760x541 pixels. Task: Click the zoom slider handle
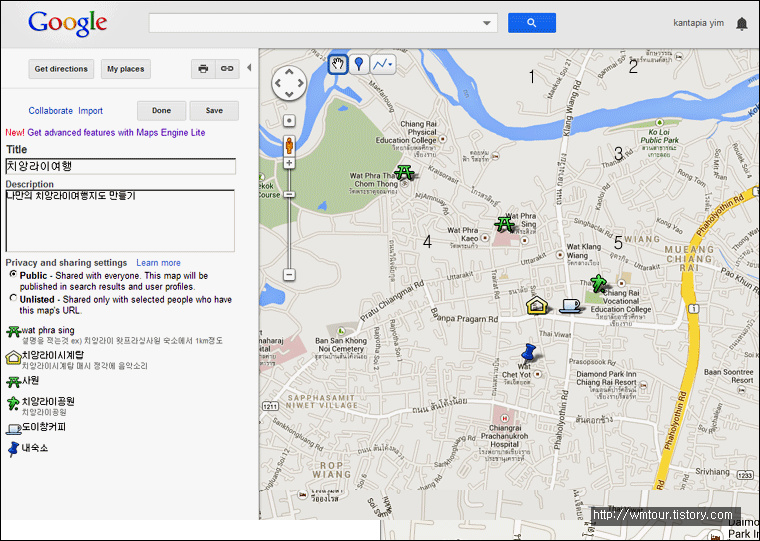click(289, 194)
